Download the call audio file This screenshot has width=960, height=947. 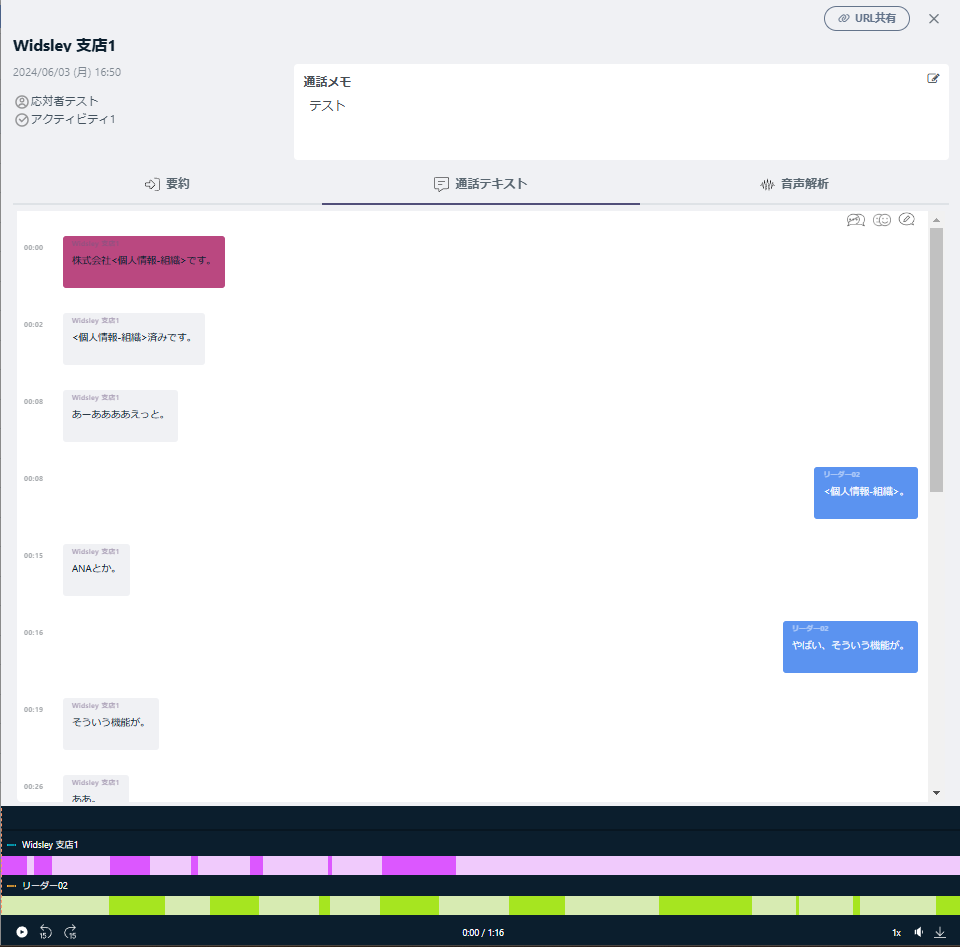(940, 932)
